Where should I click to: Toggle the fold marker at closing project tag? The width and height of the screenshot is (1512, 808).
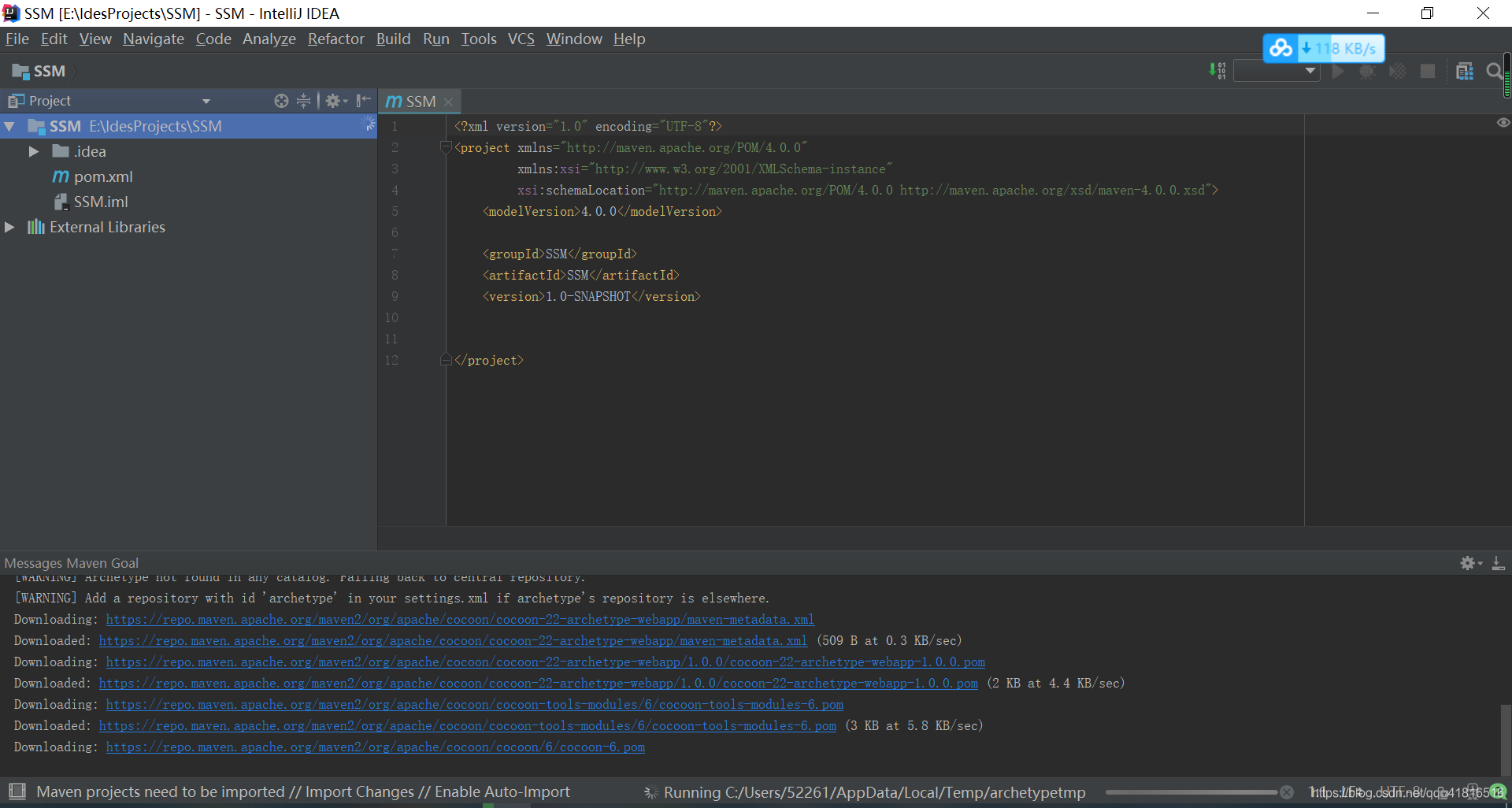[446, 360]
